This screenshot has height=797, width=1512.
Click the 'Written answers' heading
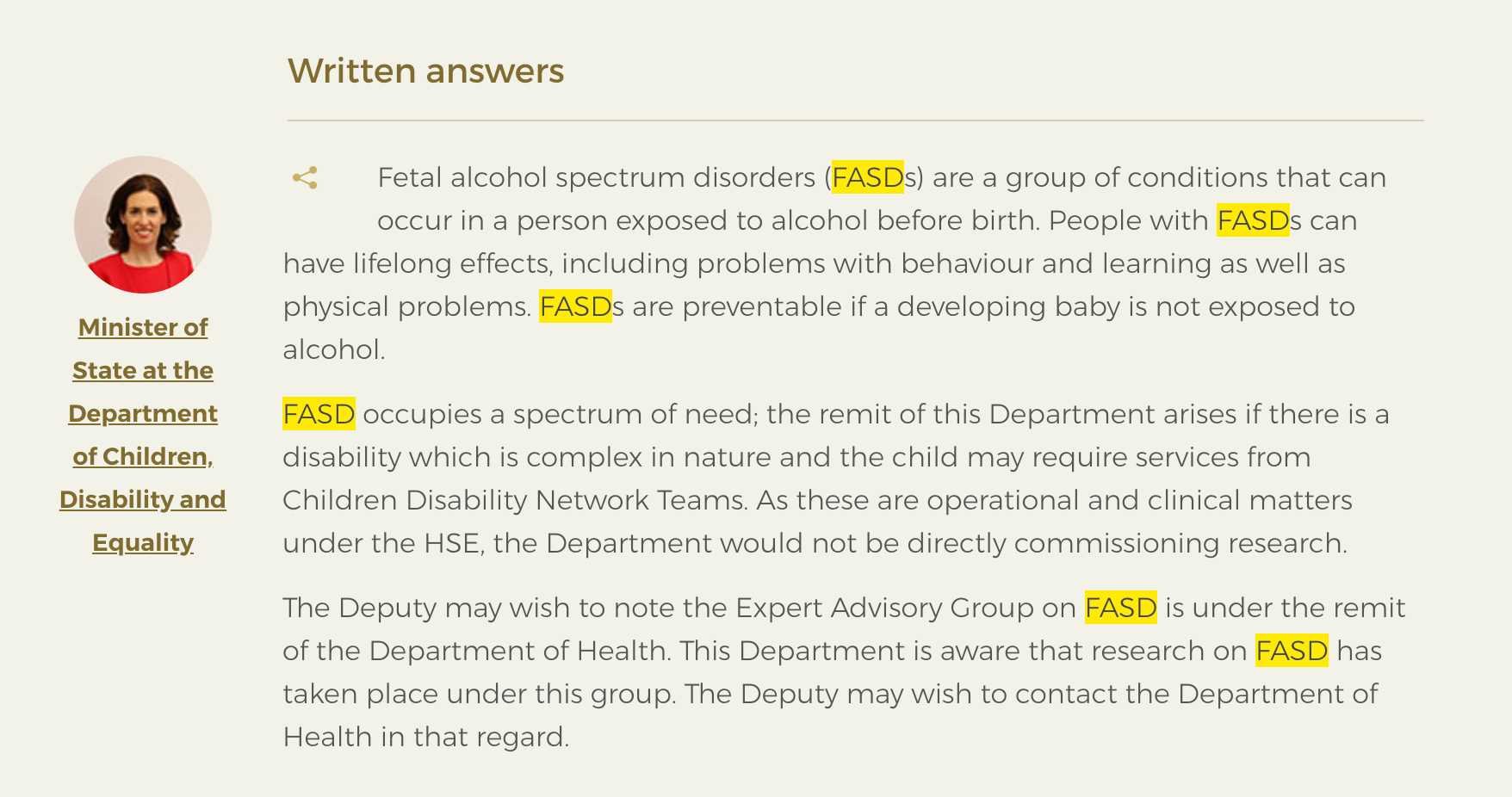pos(425,71)
